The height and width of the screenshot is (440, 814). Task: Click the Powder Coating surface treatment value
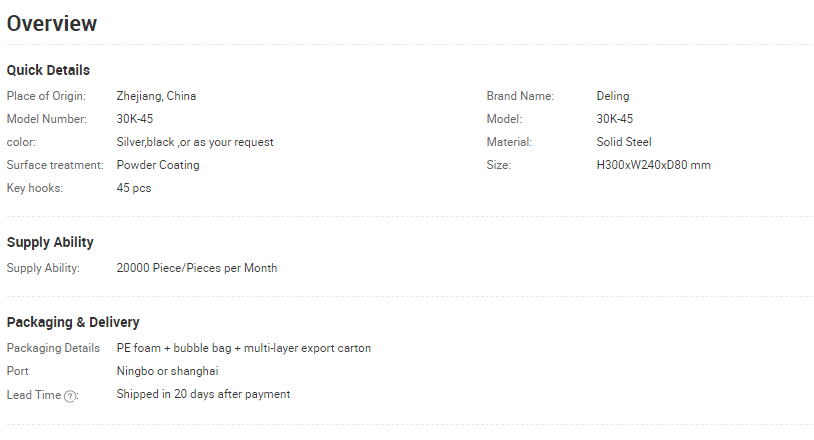158,165
